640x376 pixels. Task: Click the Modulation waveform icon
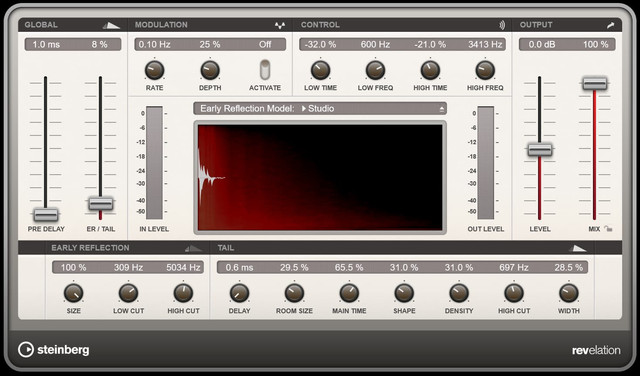(280, 25)
